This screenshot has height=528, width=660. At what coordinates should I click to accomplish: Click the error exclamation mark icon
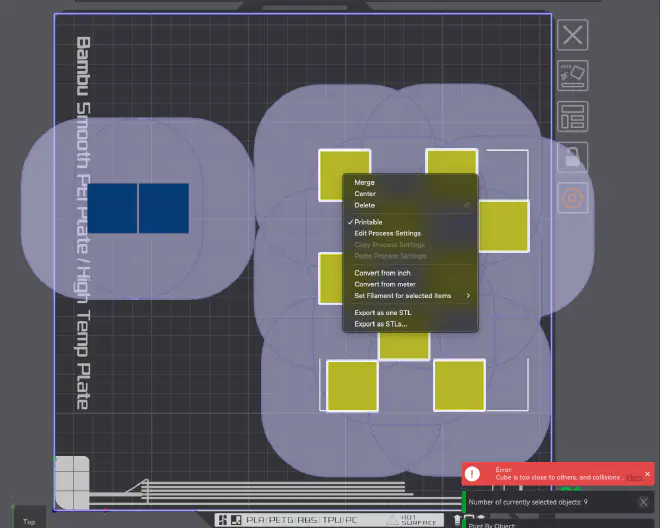tap(472, 474)
